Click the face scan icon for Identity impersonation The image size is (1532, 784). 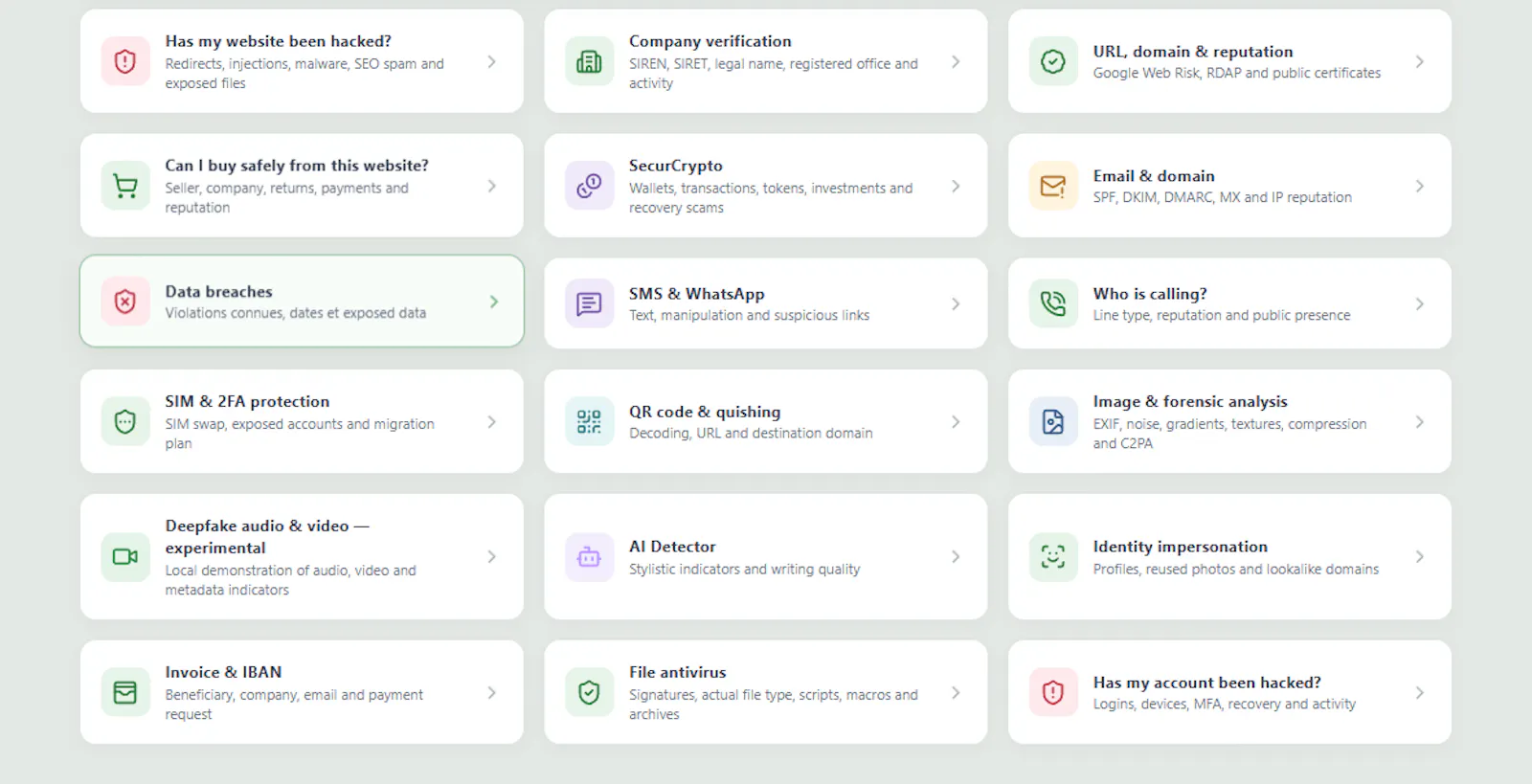(x=1053, y=557)
